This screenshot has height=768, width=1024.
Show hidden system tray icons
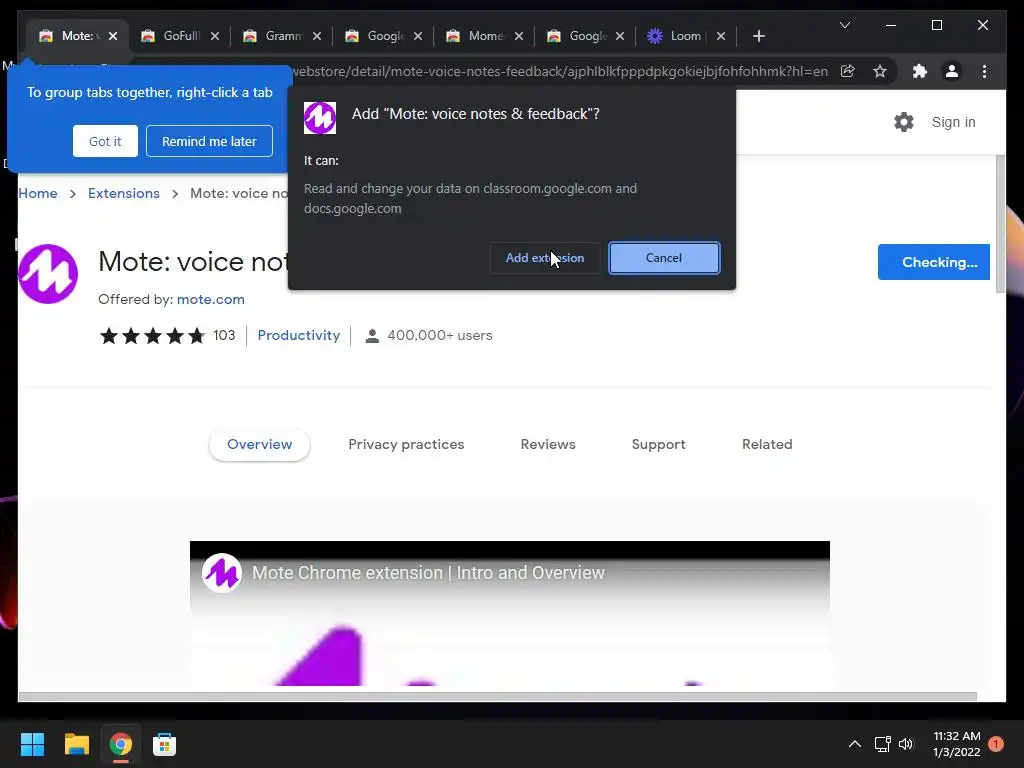coord(854,744)
